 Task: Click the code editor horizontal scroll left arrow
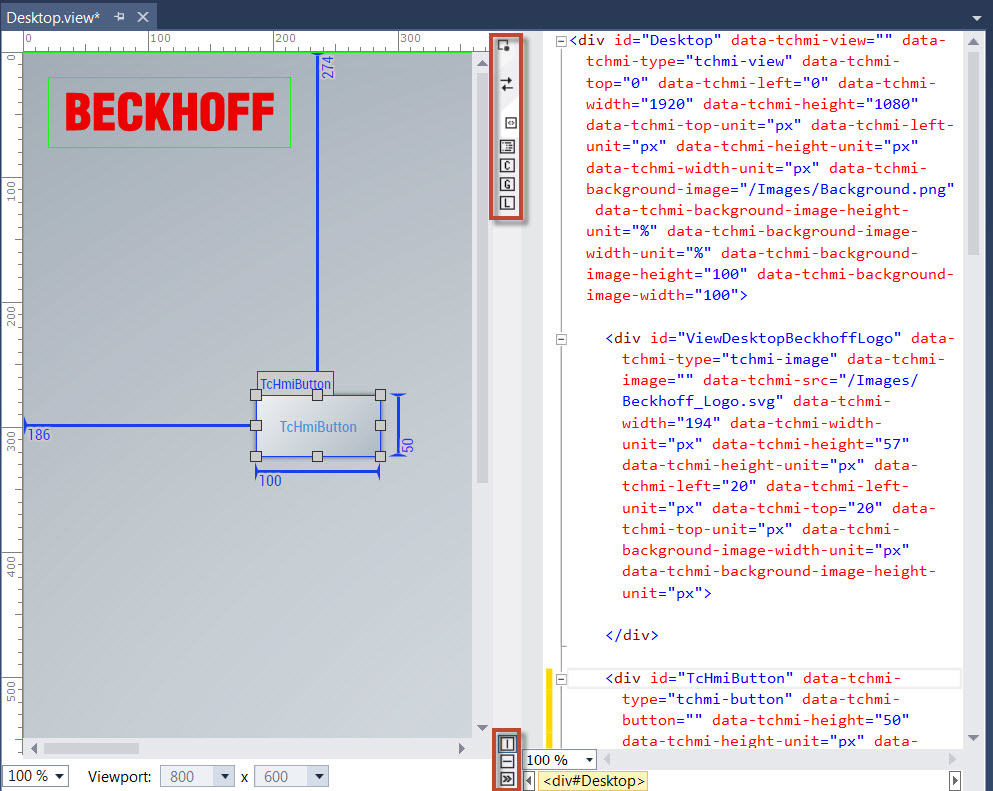click(x=607, y=759)
